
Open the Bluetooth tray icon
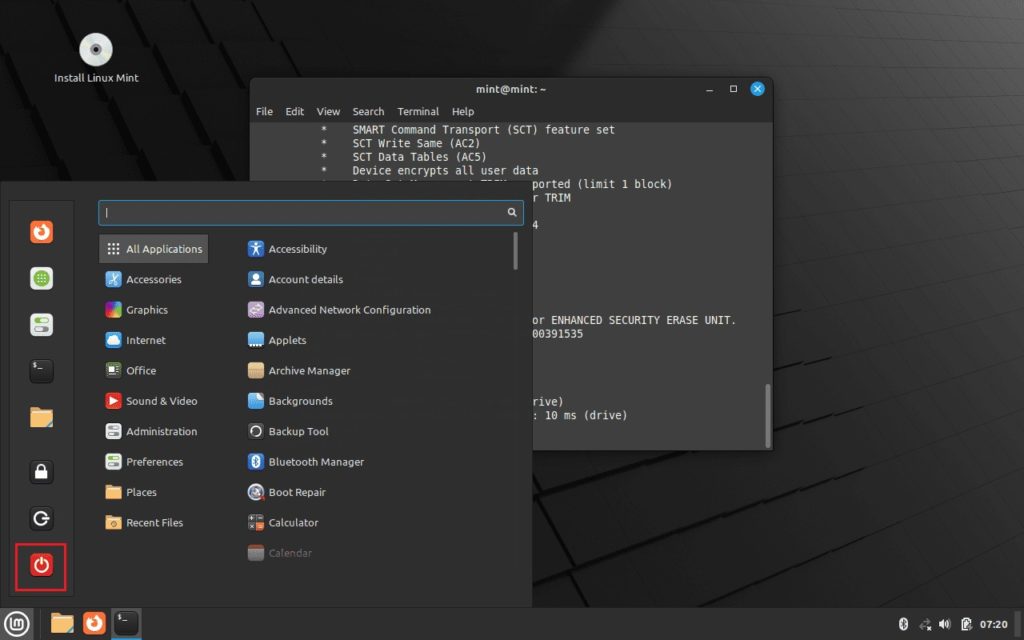point(903,624)
